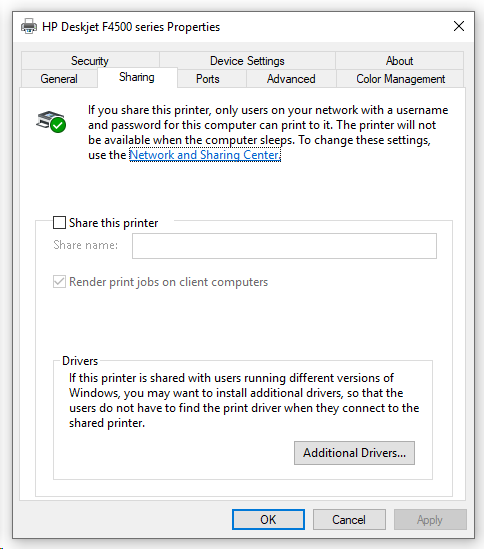Open Additional Drivers dialog
This screenshot has height=549, width=484.
coord(354,453)
